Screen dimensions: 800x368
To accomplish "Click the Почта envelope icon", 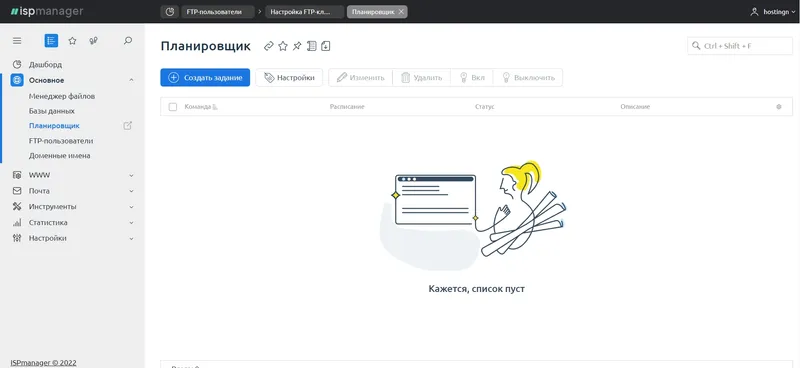I will tap(17, 191).
